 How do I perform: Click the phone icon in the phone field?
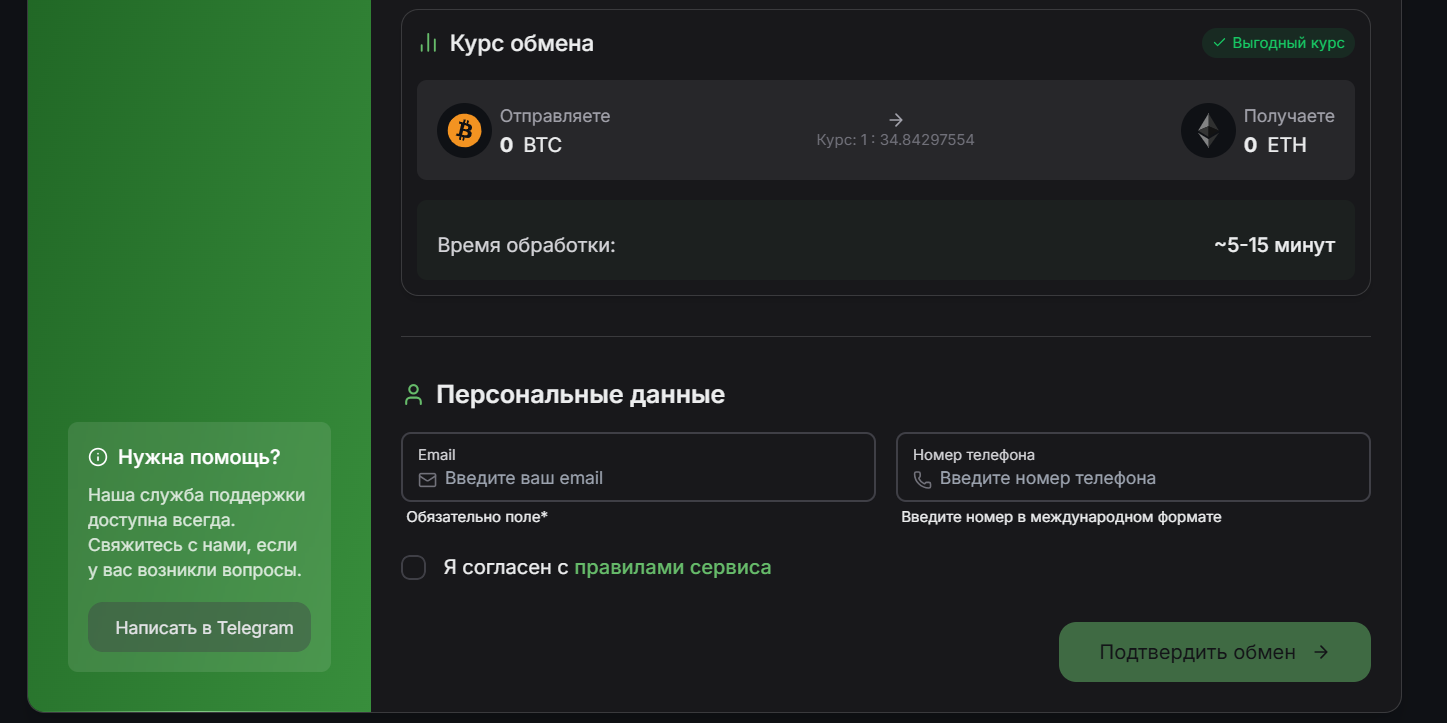pos(922,479)
